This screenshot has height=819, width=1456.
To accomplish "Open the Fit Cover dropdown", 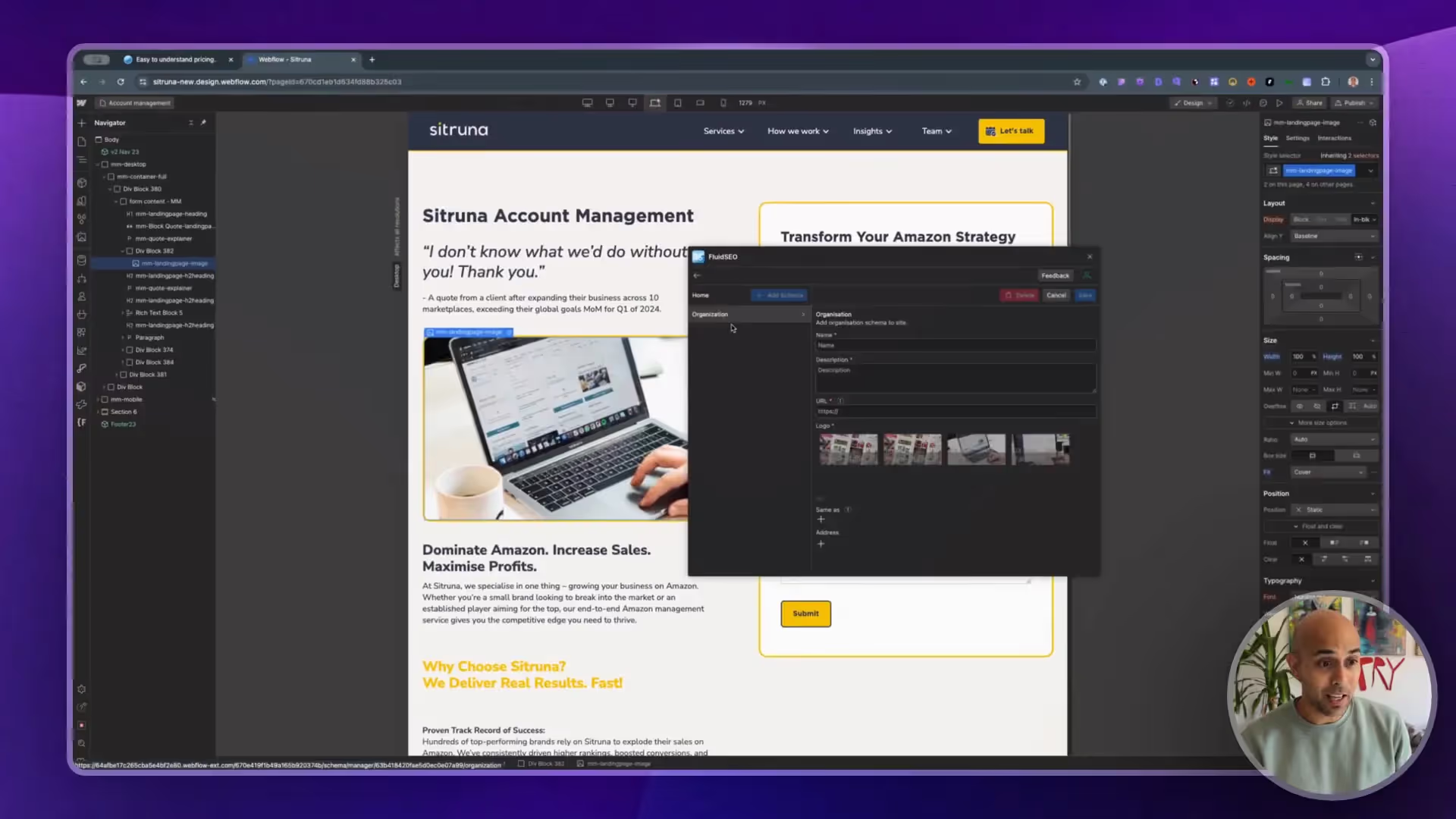I will pos(1329,472).
